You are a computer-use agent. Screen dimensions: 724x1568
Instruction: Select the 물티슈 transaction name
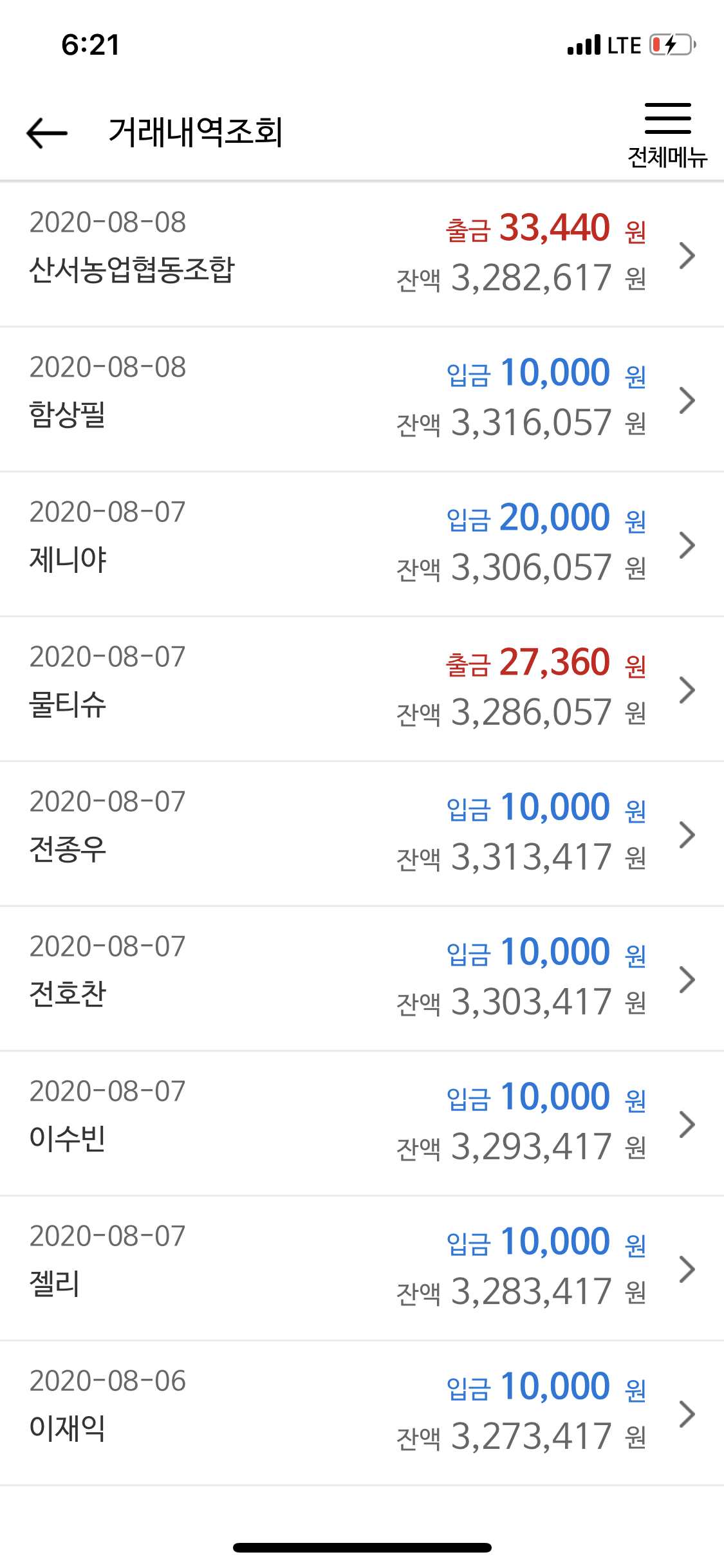pos(68,704)
